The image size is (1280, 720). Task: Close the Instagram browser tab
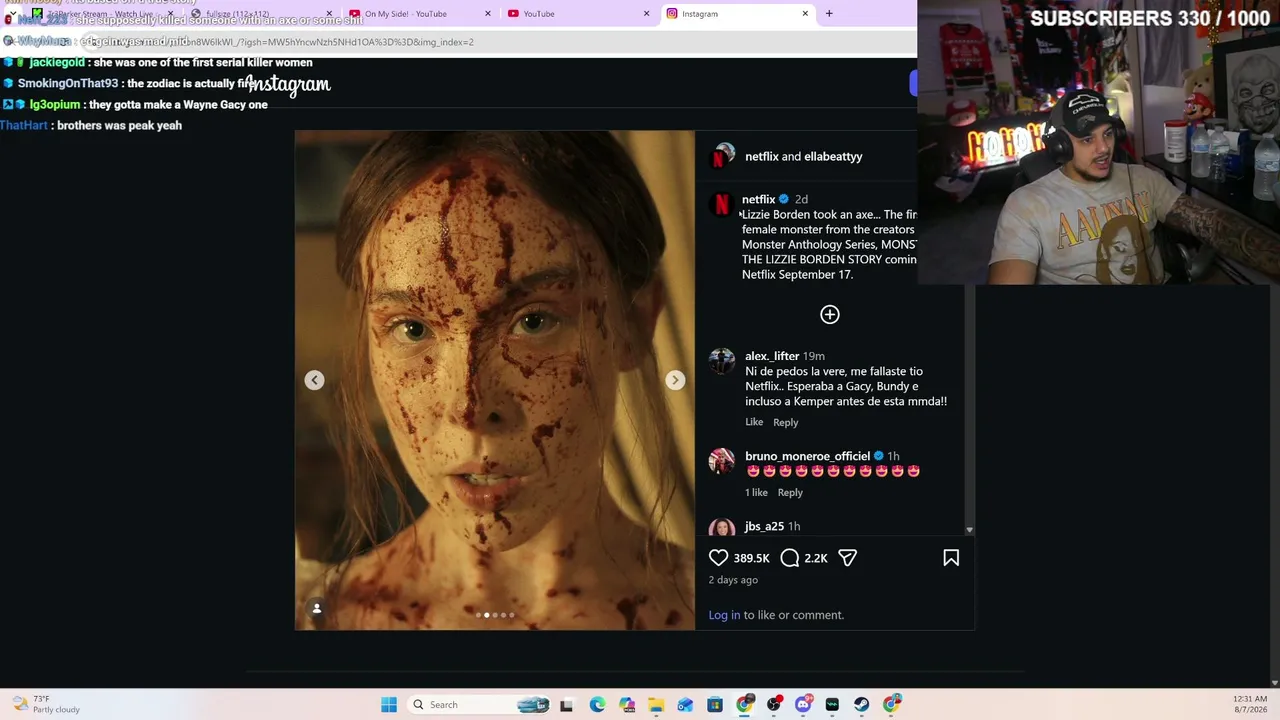pyautogui.click(x=805, y=14)
